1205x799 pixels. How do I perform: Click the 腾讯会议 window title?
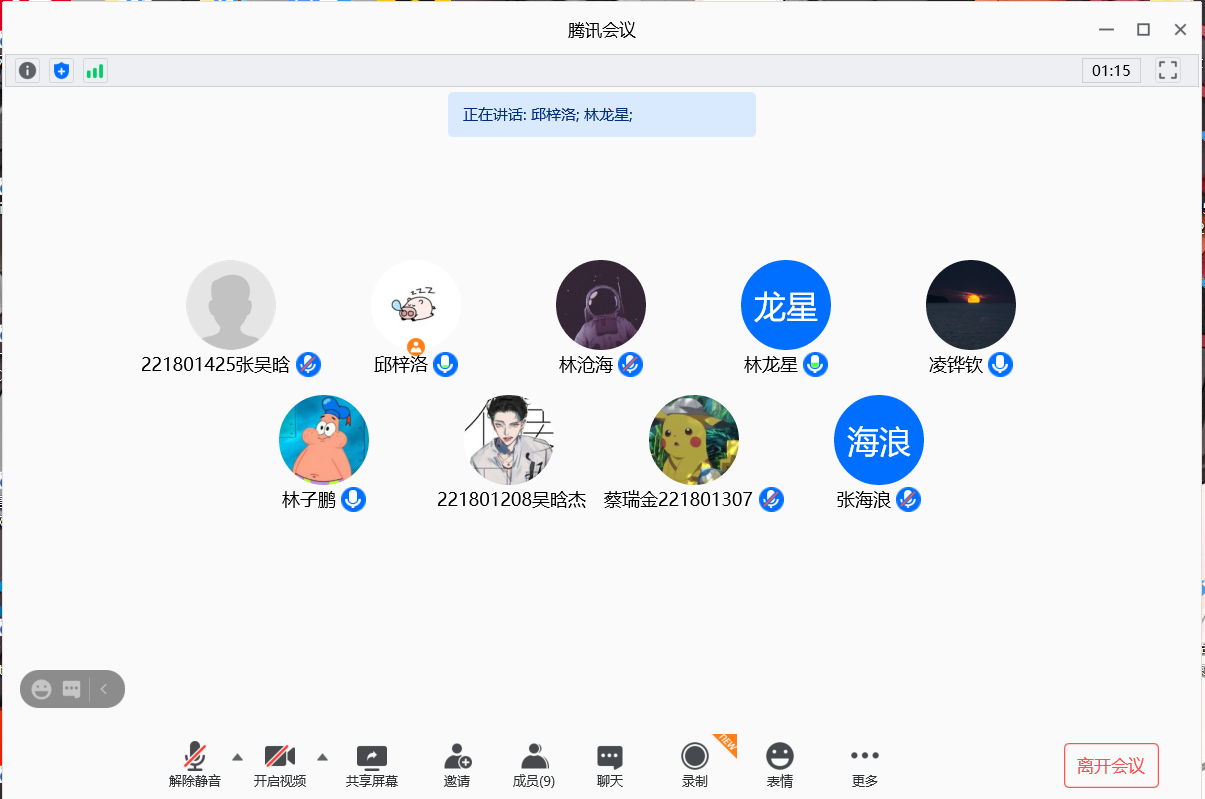tap(602, 30)
